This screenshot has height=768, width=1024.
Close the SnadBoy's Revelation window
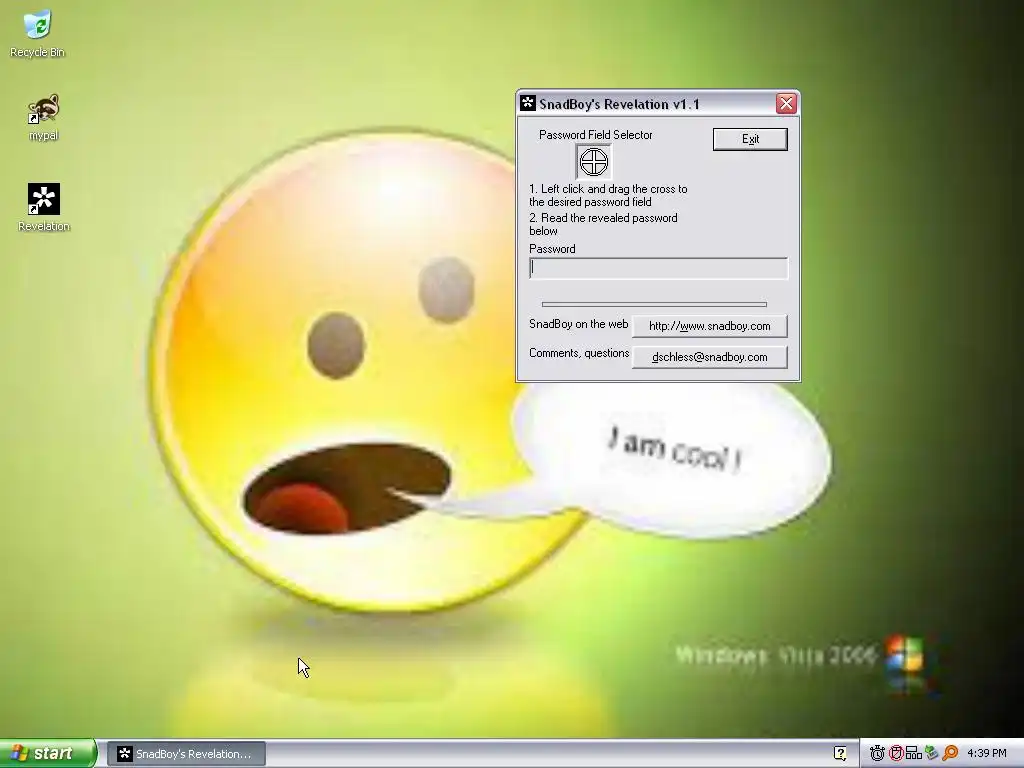click(x=786, y=104)
